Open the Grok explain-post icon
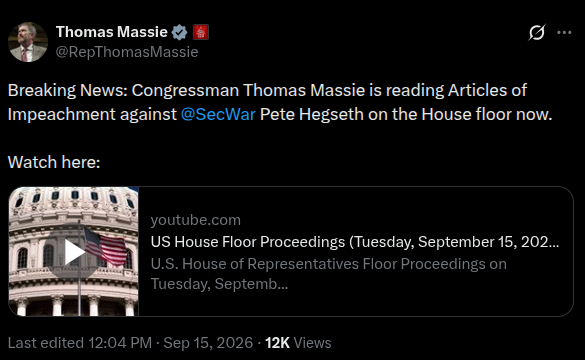Screen dimensions: 585x360 click(x=537, y=32)
